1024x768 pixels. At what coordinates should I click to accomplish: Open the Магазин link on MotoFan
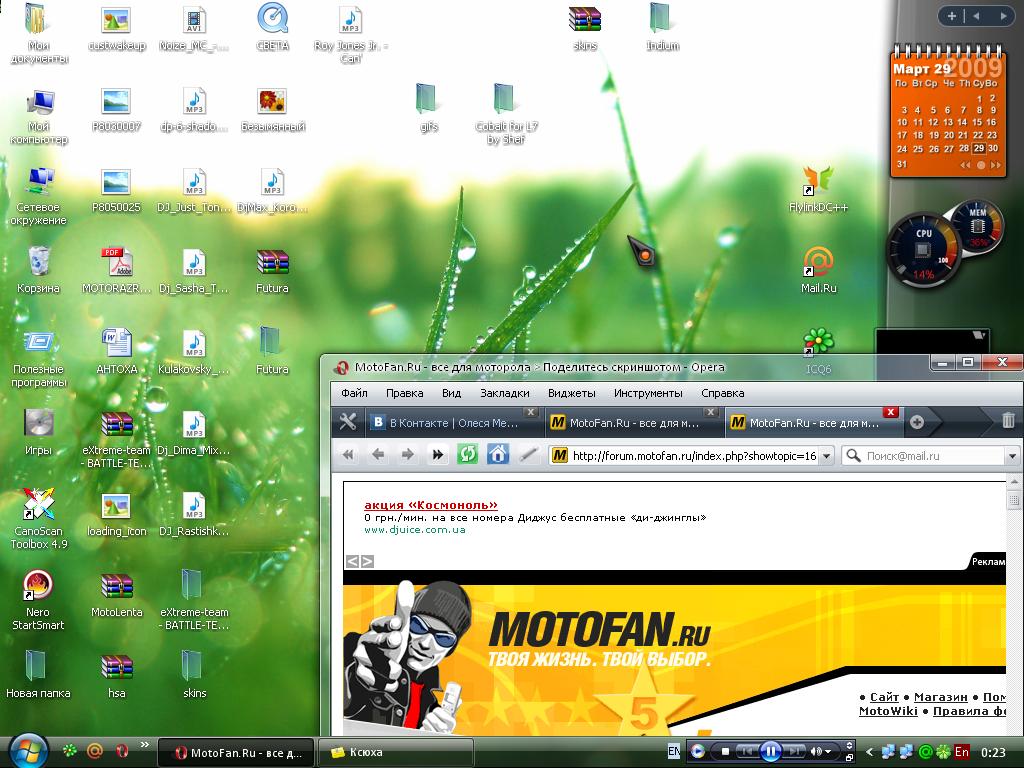pyautogui.click(x=940, y=697)
